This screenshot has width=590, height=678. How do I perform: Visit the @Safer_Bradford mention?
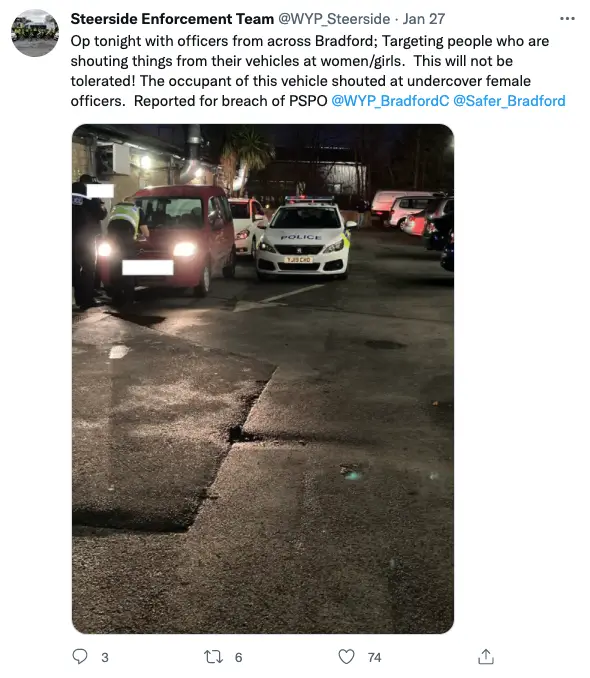(509, 101)
